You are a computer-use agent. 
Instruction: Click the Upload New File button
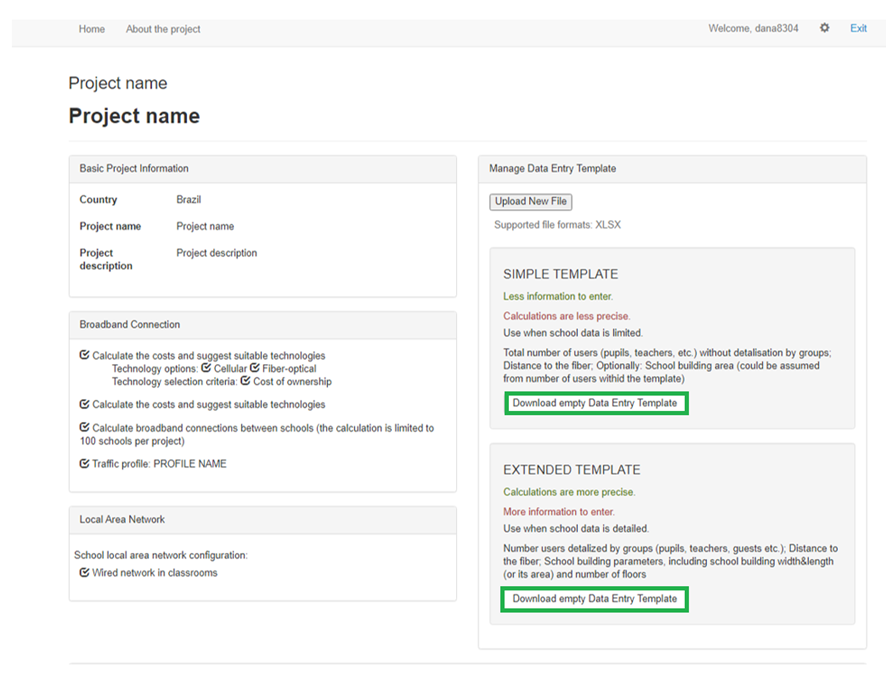point(530,202)
